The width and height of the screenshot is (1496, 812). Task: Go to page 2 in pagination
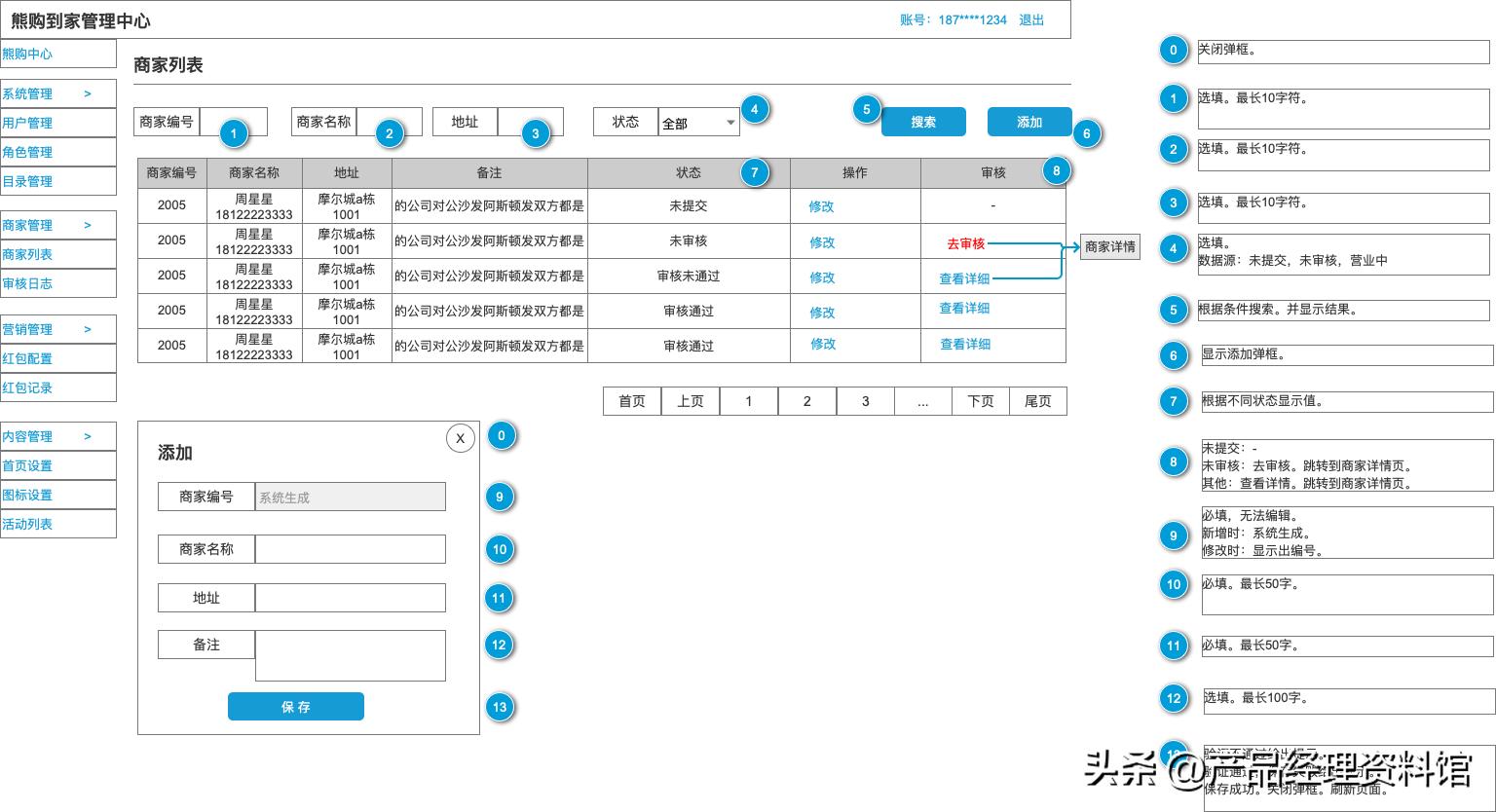click(x=806, y=400)
